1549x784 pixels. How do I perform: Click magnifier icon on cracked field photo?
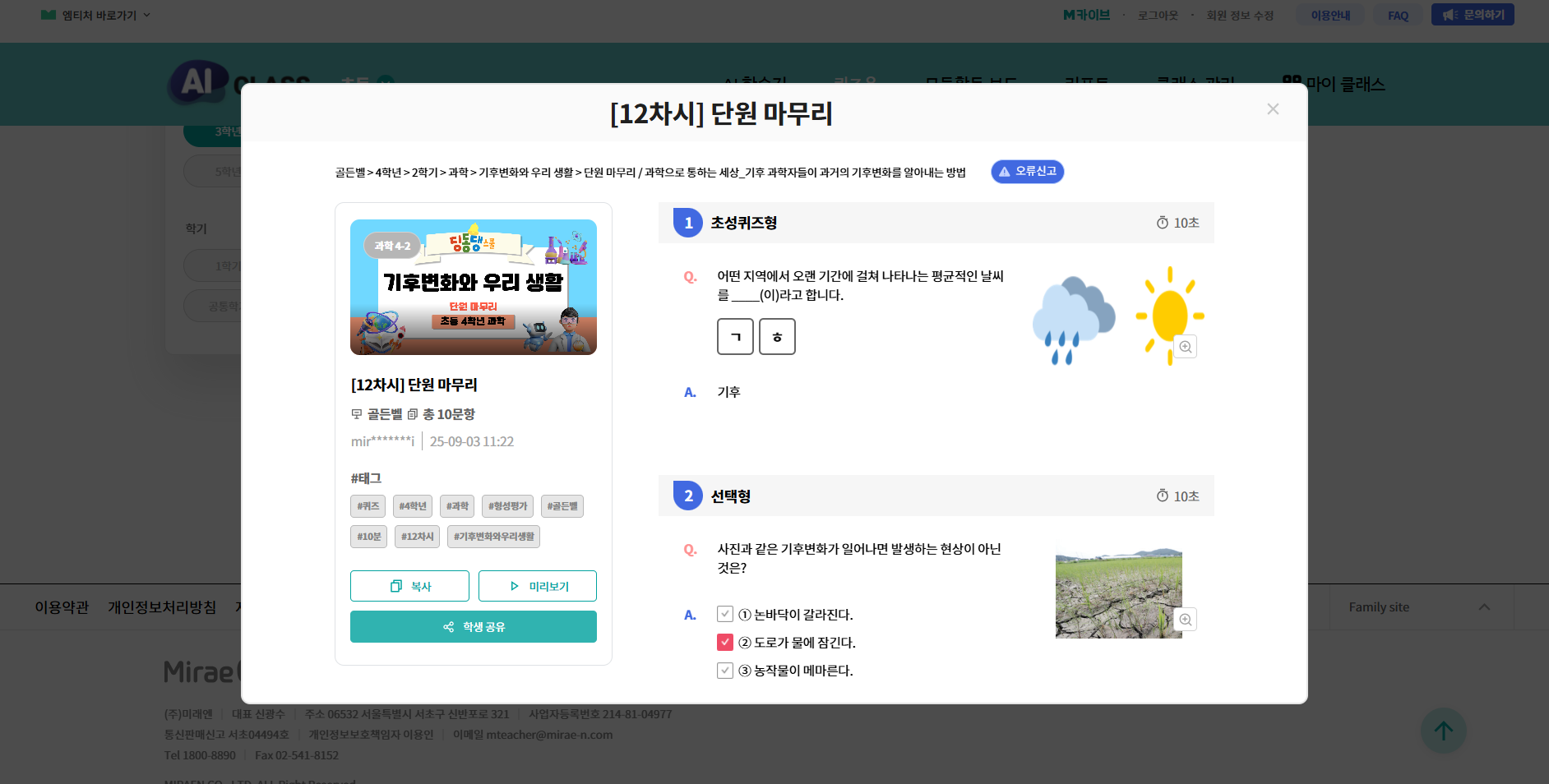1185,620
